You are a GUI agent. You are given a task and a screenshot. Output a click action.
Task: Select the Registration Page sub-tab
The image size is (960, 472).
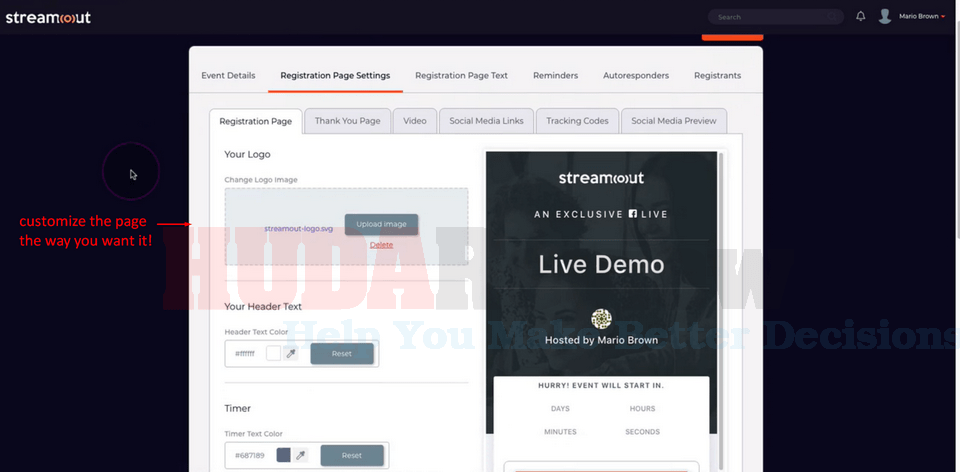[x=255, y=121]
